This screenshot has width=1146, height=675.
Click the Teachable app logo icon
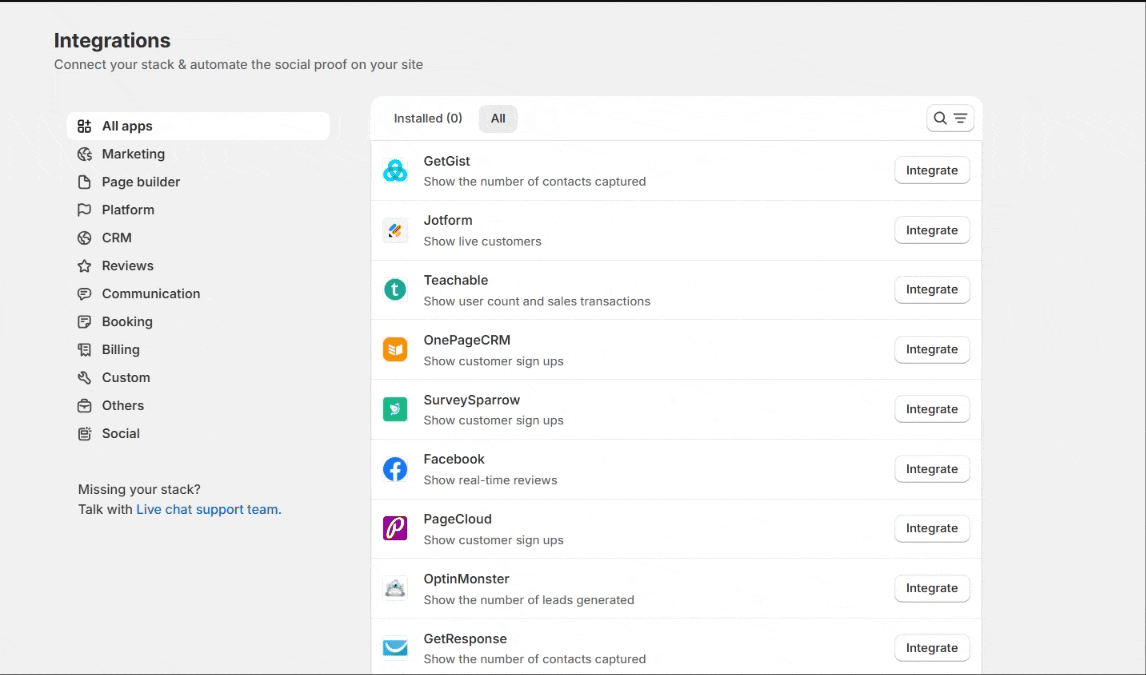395,290
